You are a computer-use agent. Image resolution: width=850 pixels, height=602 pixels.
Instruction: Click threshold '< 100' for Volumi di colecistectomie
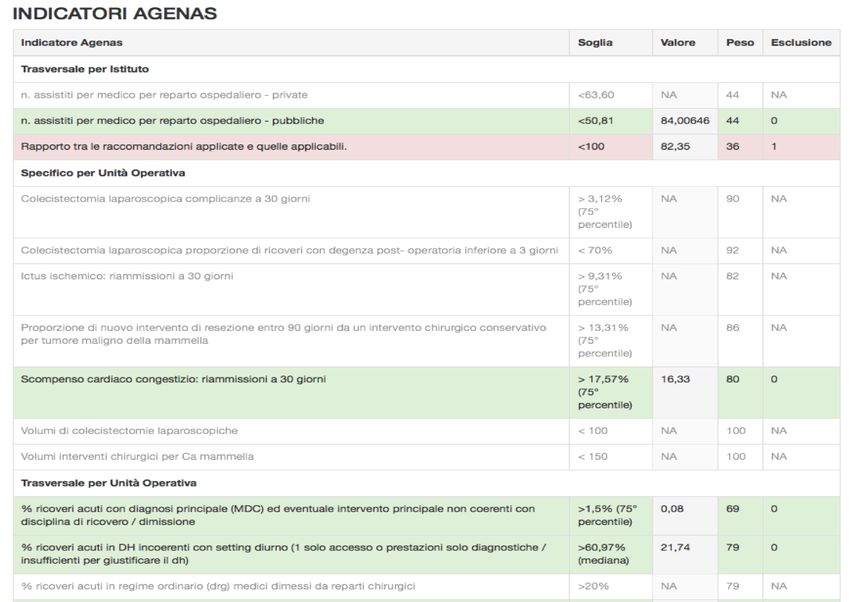pyautogui.click(x=593, y=431)
